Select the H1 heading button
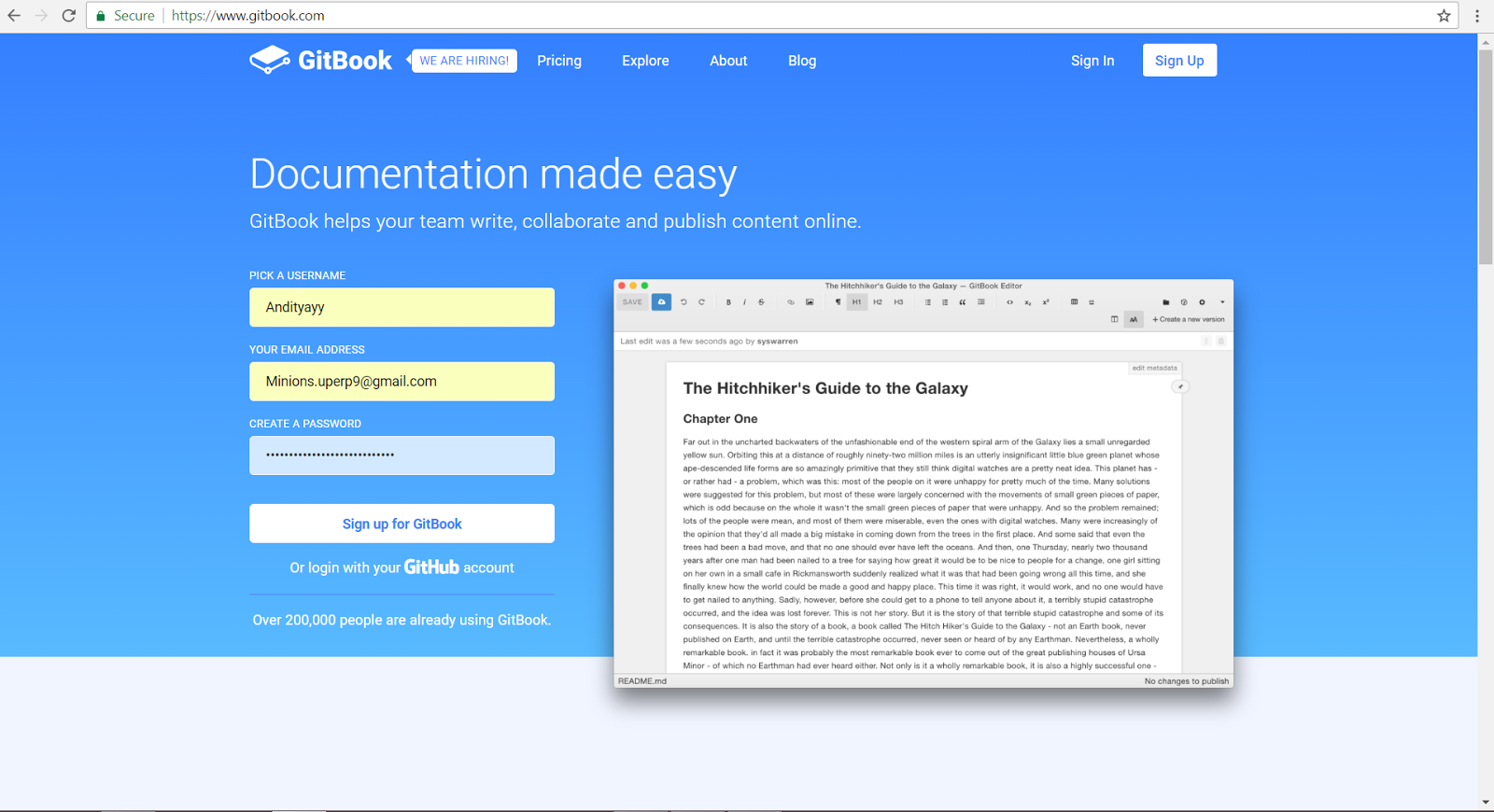This screenshot has width=1494, height=812. pos(856,302)
